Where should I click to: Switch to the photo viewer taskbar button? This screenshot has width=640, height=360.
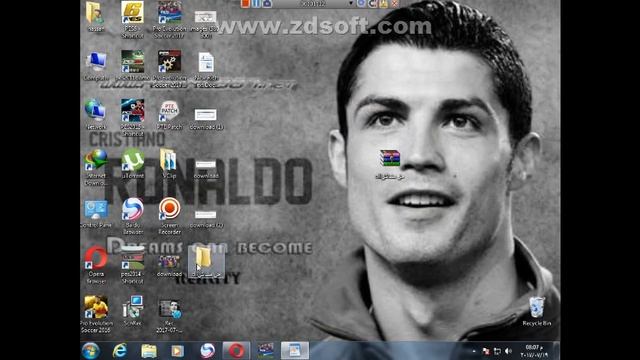point(295,351)
